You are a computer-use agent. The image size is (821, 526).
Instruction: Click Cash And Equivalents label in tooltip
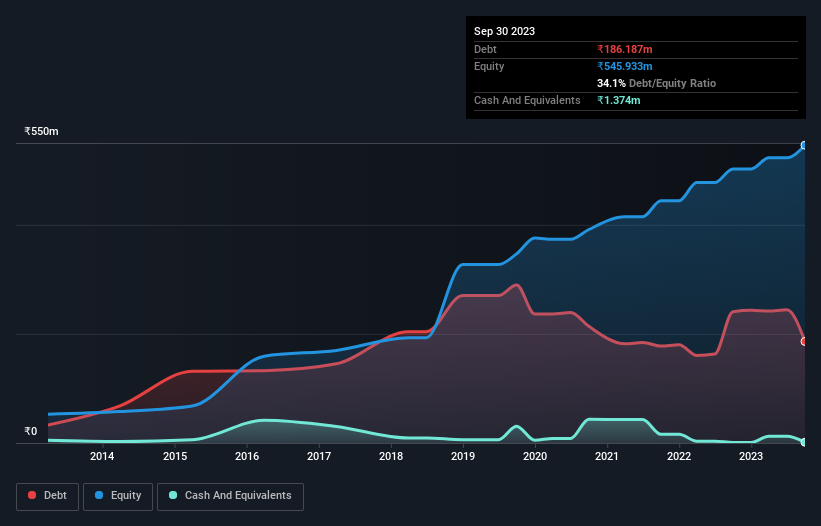pos(527,100)
